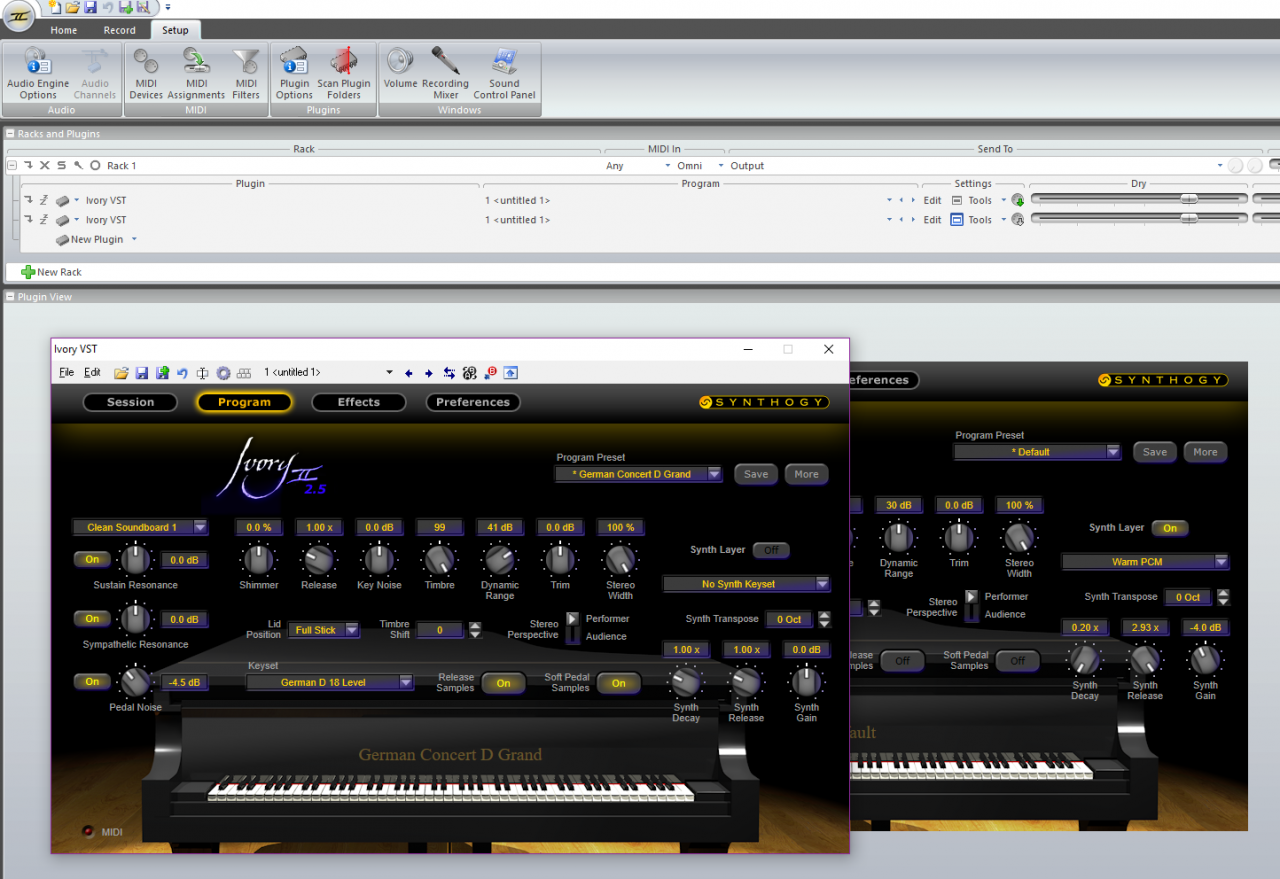The width and height of the screenshot is (1280, 879).
Task: Go to next program with the right blue arrow
Action: point(428,373)
